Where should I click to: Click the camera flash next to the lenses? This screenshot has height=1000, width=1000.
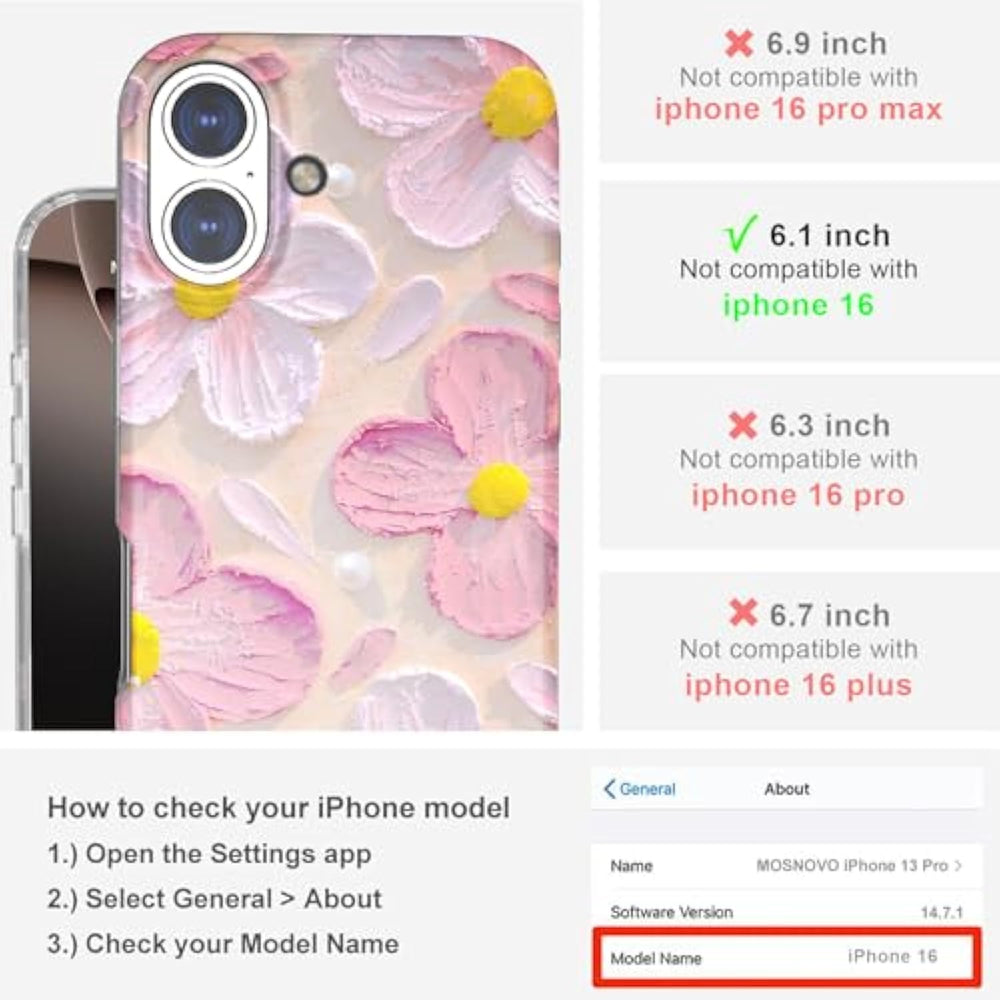[x=306, y=174]
